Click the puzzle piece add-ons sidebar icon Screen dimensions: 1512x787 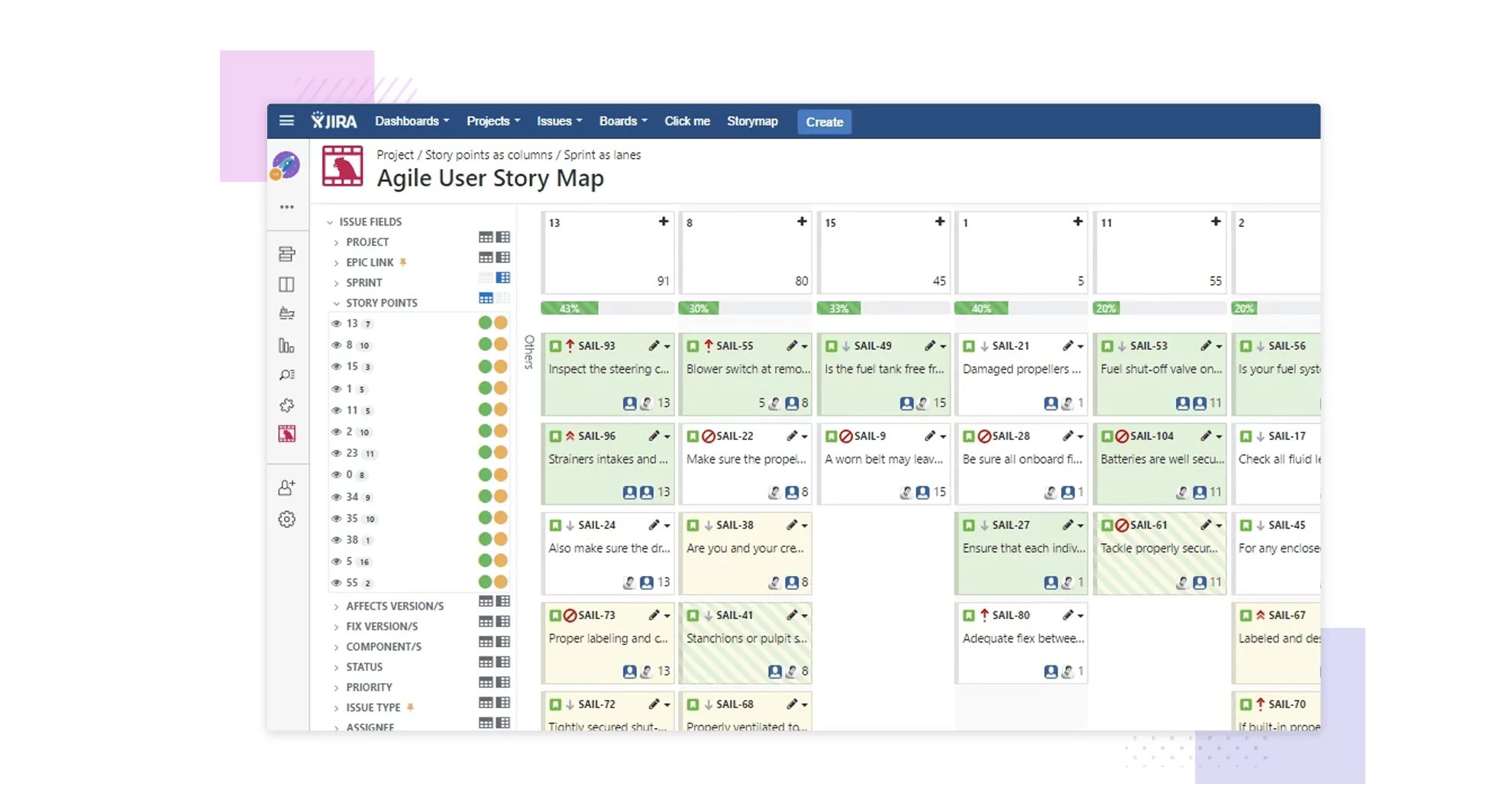pyautogui.click(x=286, y=405)
